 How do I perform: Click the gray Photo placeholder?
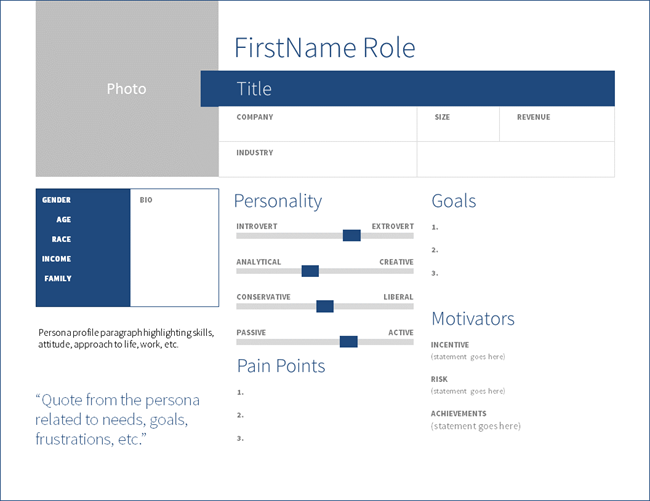point(126,89)
